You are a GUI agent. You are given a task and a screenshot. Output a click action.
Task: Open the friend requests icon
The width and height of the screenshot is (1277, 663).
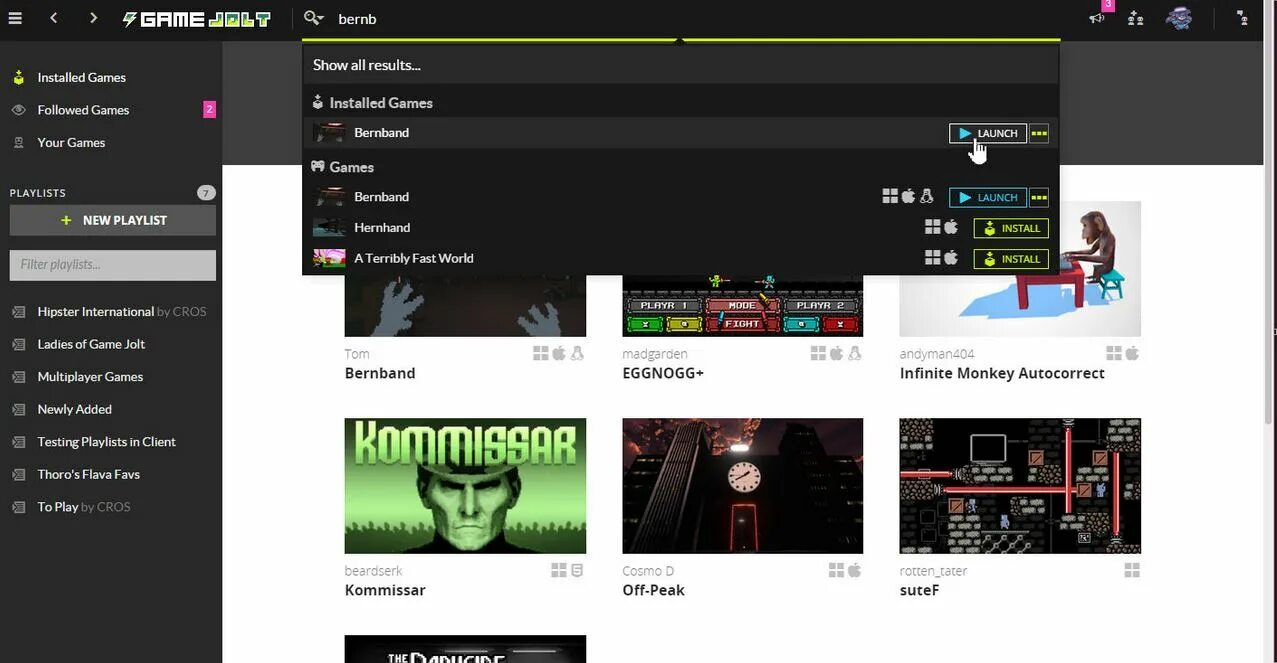pos(1135,18)
